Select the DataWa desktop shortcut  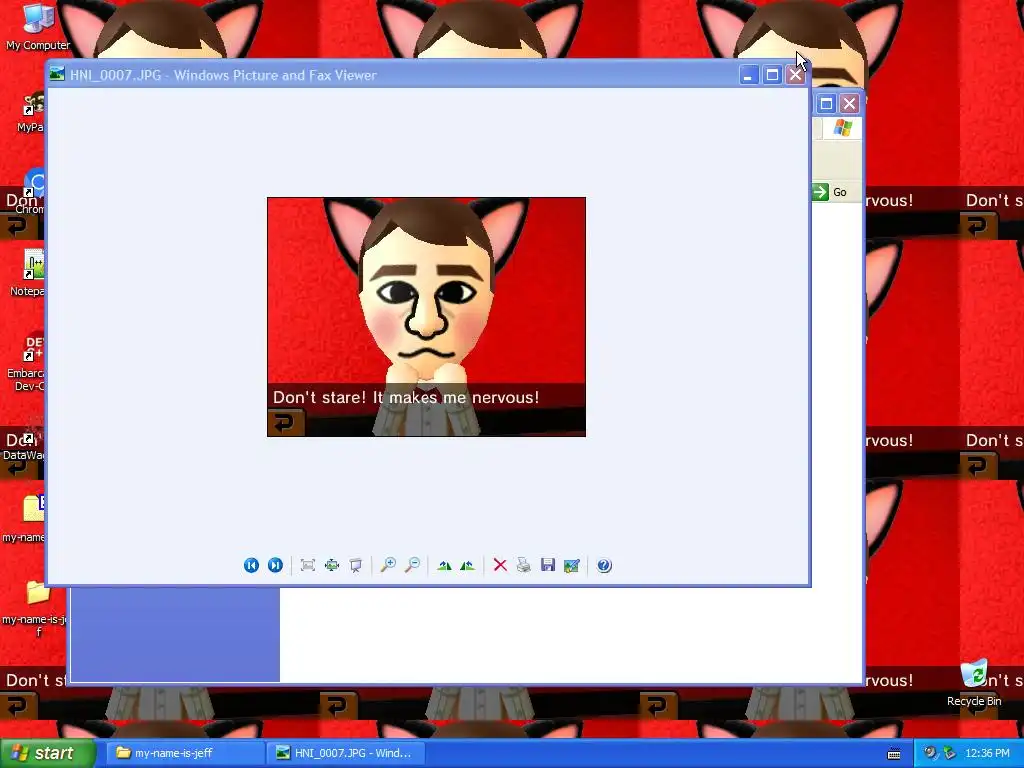click(x=24, y=442)
